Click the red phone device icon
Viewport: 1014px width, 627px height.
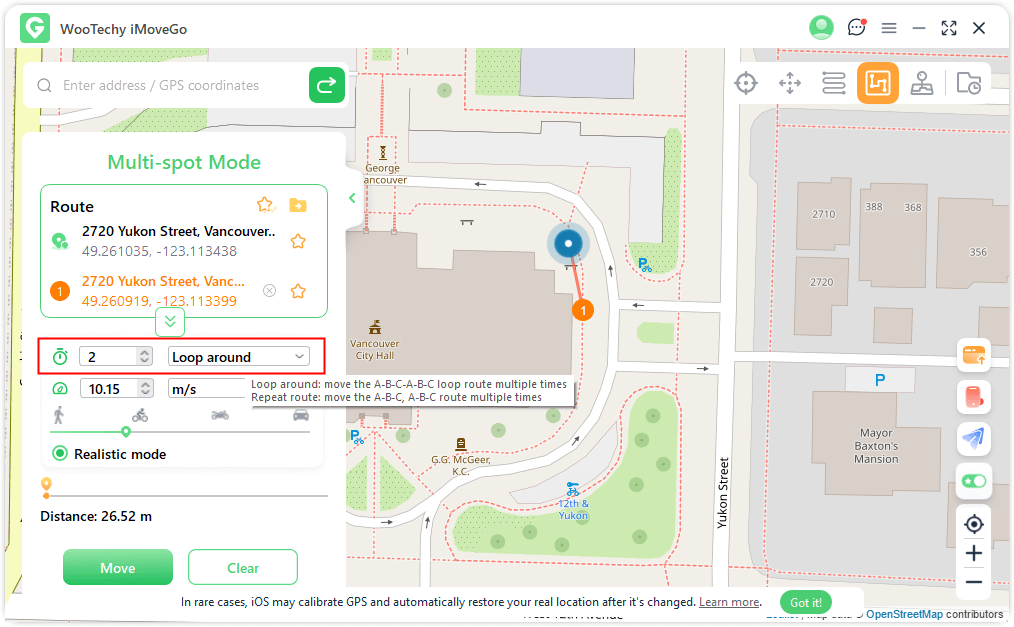974,396
